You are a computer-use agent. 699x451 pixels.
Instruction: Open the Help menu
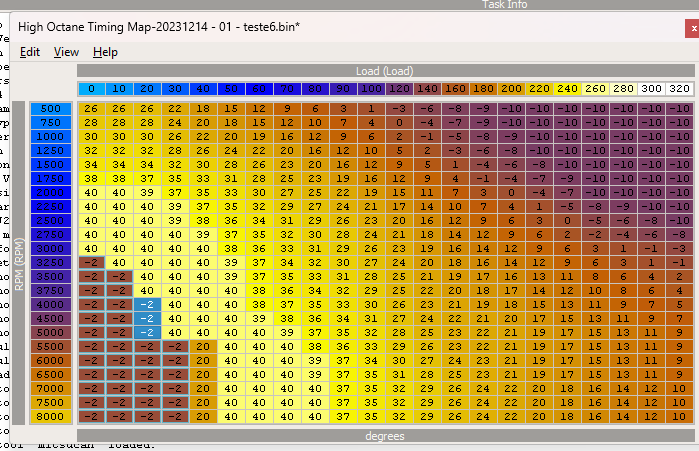point(105,52)
